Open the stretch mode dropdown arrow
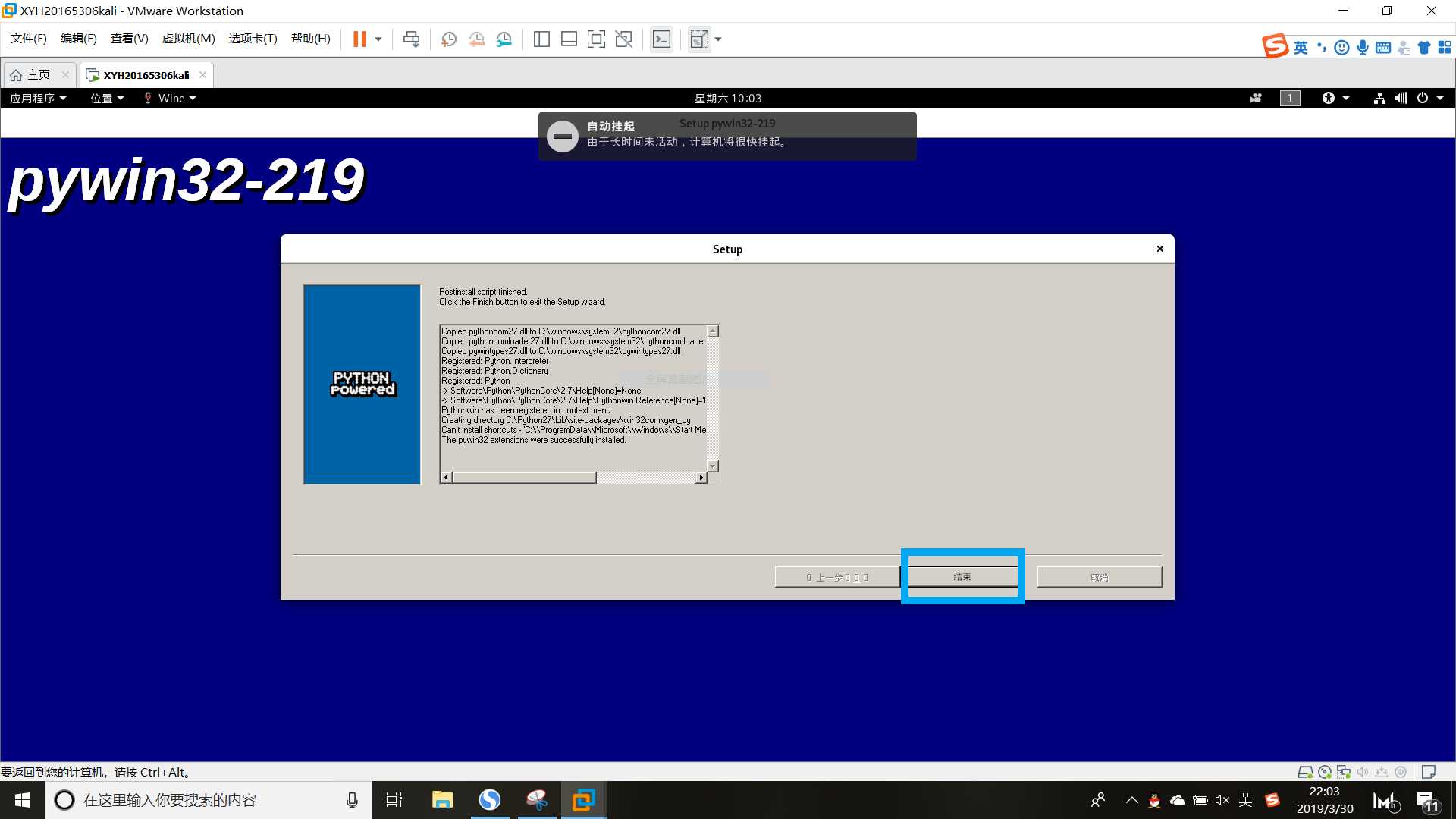The width and height of the screenshot is (1456, 819). click(x=718, y=39)
